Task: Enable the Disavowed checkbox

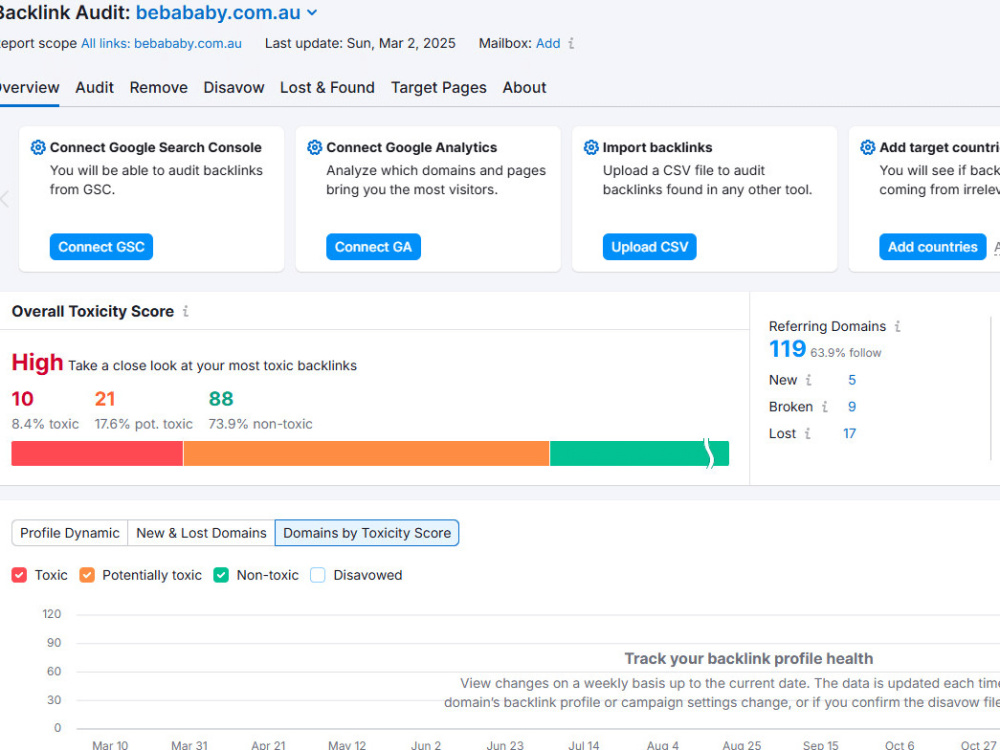Action: click(x=318, y=575)
